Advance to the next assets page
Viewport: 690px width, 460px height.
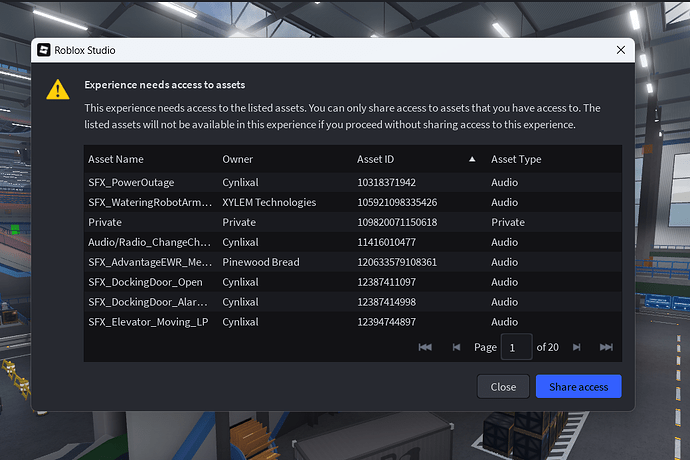click(576, 347)
